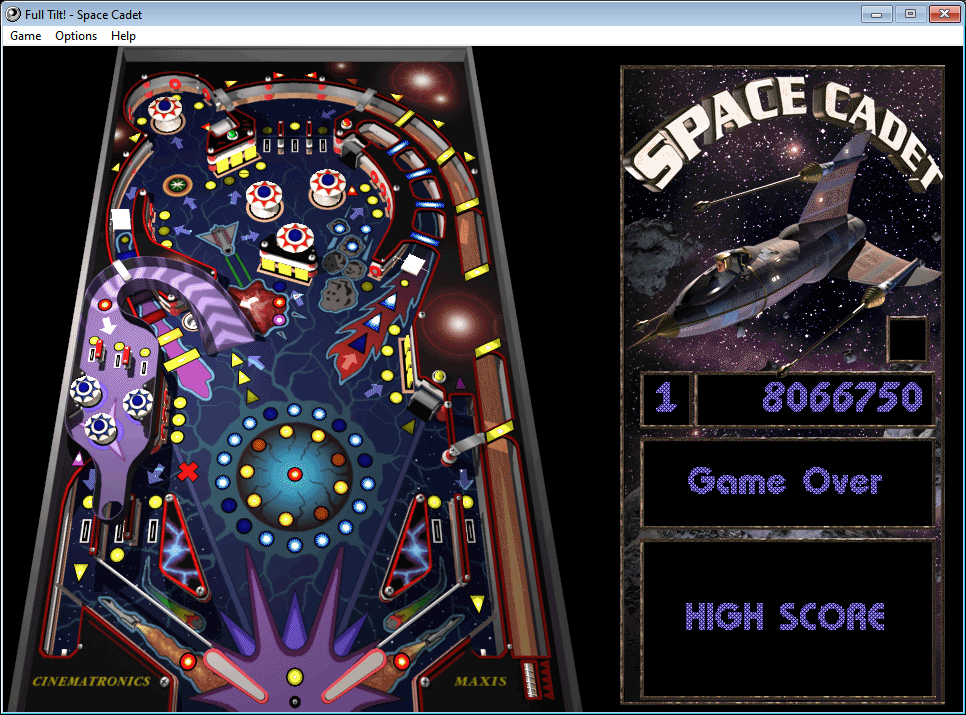The width and height of the screenshot is (966, 715).
Task: Click the MAXIS label
Action: (x=481, y=681)
